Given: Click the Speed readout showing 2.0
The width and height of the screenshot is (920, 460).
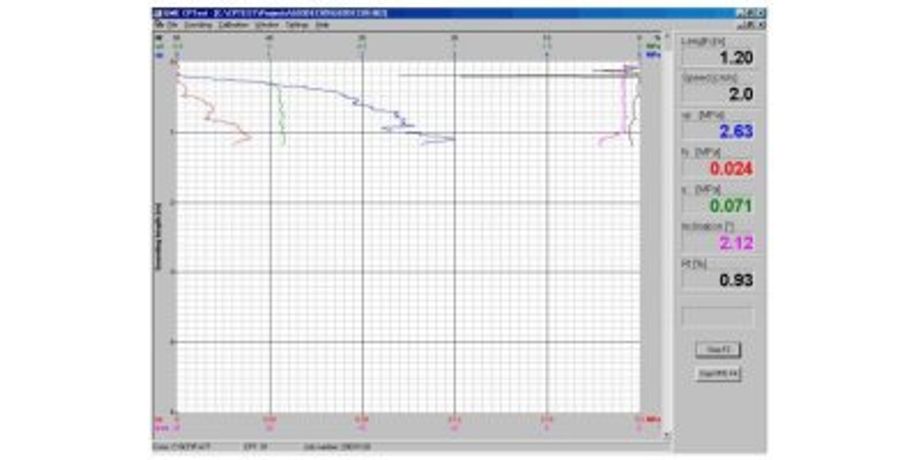Looking at the screenshot, I should click(717, 94).
